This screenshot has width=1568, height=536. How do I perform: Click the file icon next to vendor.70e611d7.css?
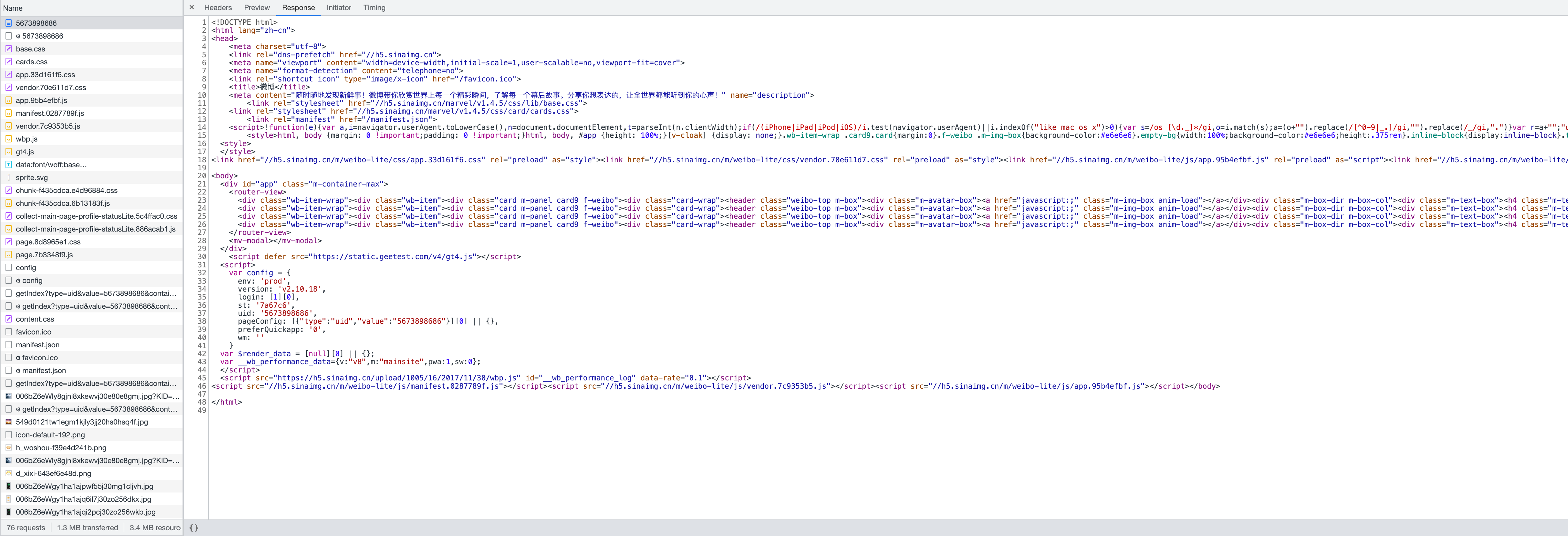(x=9, y=87)
